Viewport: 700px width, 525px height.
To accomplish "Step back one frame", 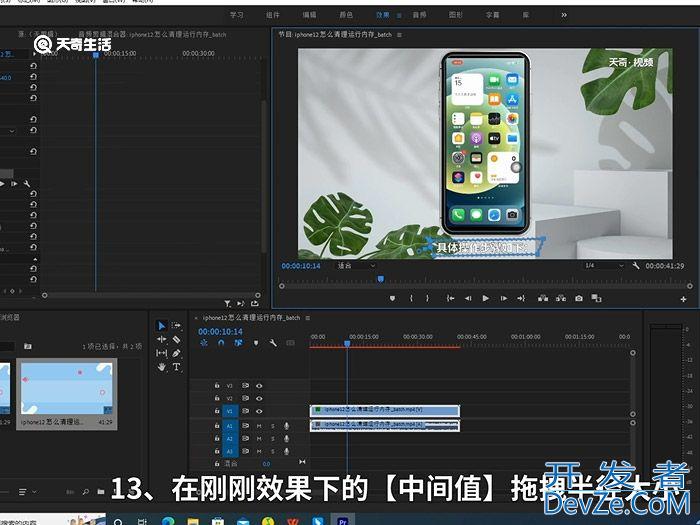I will [x=468, y=298].
